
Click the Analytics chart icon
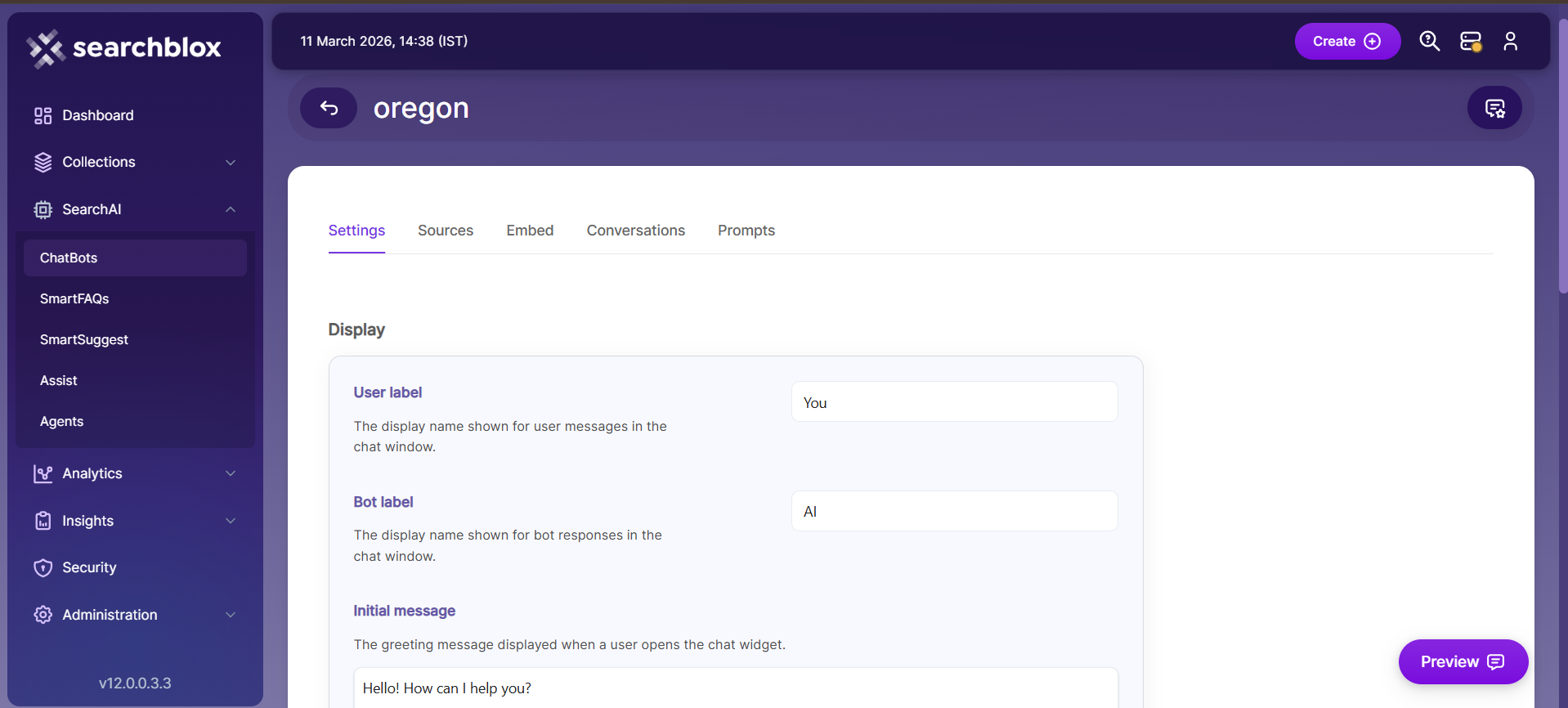click(43, 473)
